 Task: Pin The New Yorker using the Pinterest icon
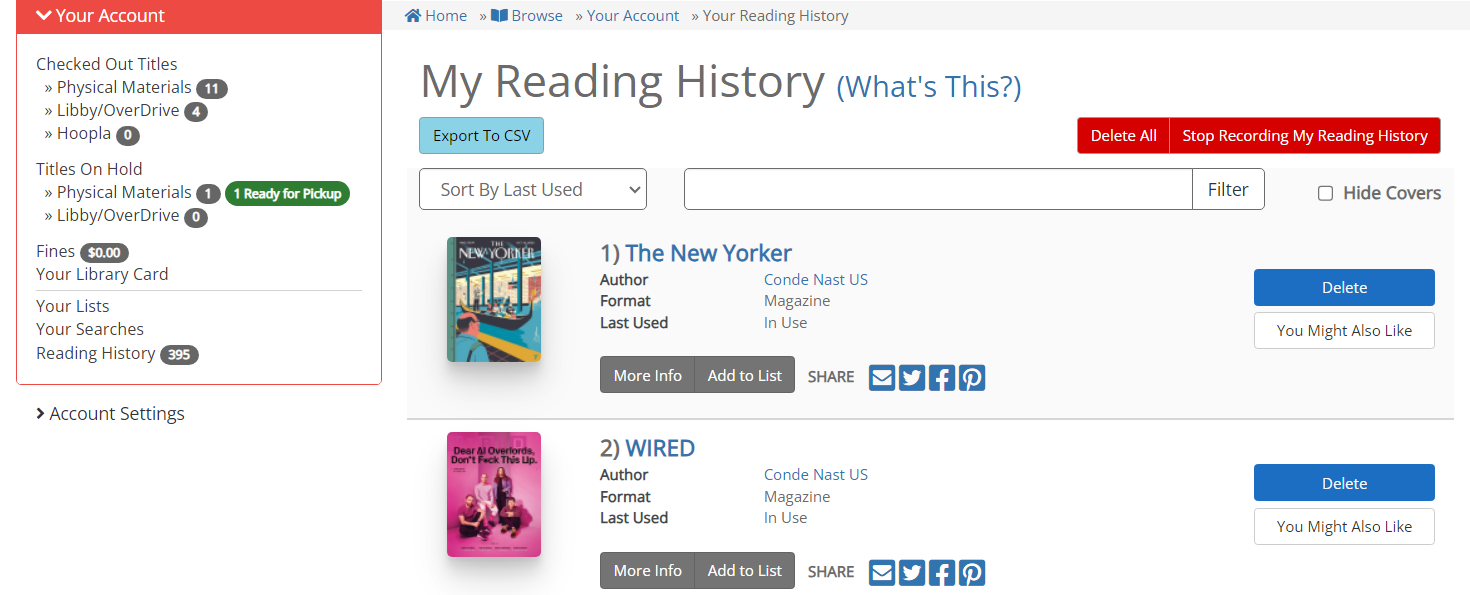[x=971, y=378]
